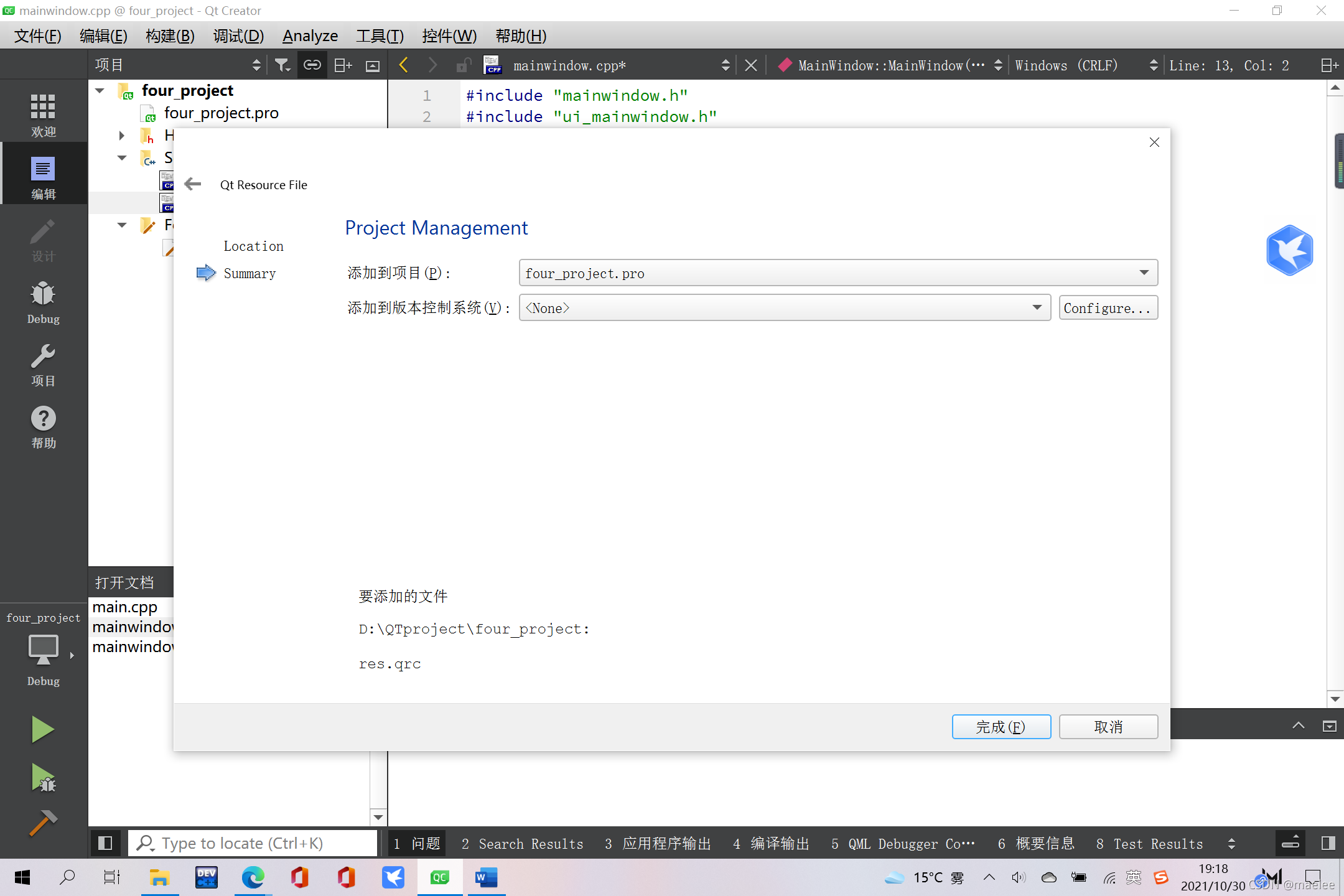This screenshot has width=1344, height=896.
Task: Click wizard back arrow
Action: click(x=193, y=184)
